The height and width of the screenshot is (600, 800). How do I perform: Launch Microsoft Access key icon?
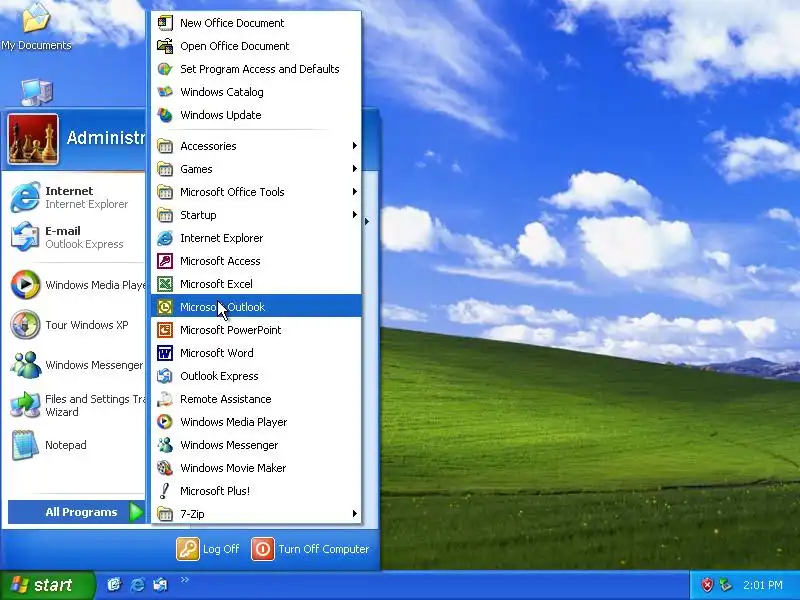tap(165, 261)
